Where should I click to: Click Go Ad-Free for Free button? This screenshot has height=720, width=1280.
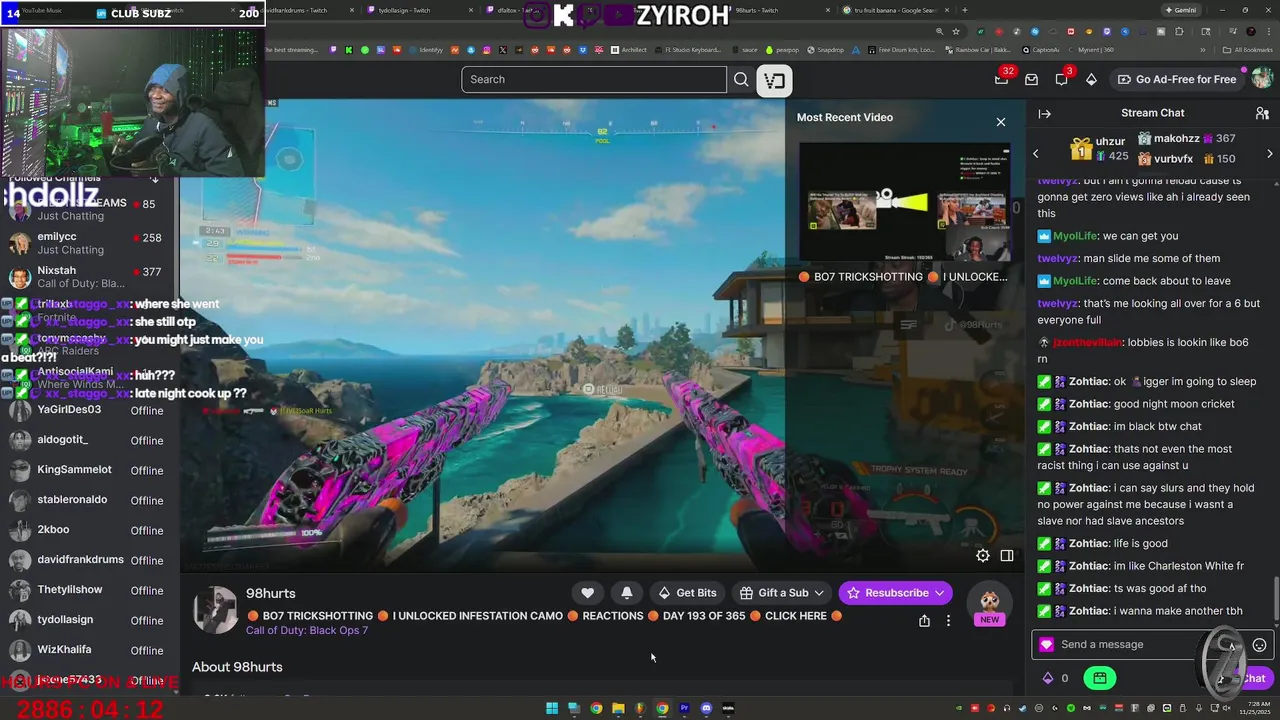1176,79
